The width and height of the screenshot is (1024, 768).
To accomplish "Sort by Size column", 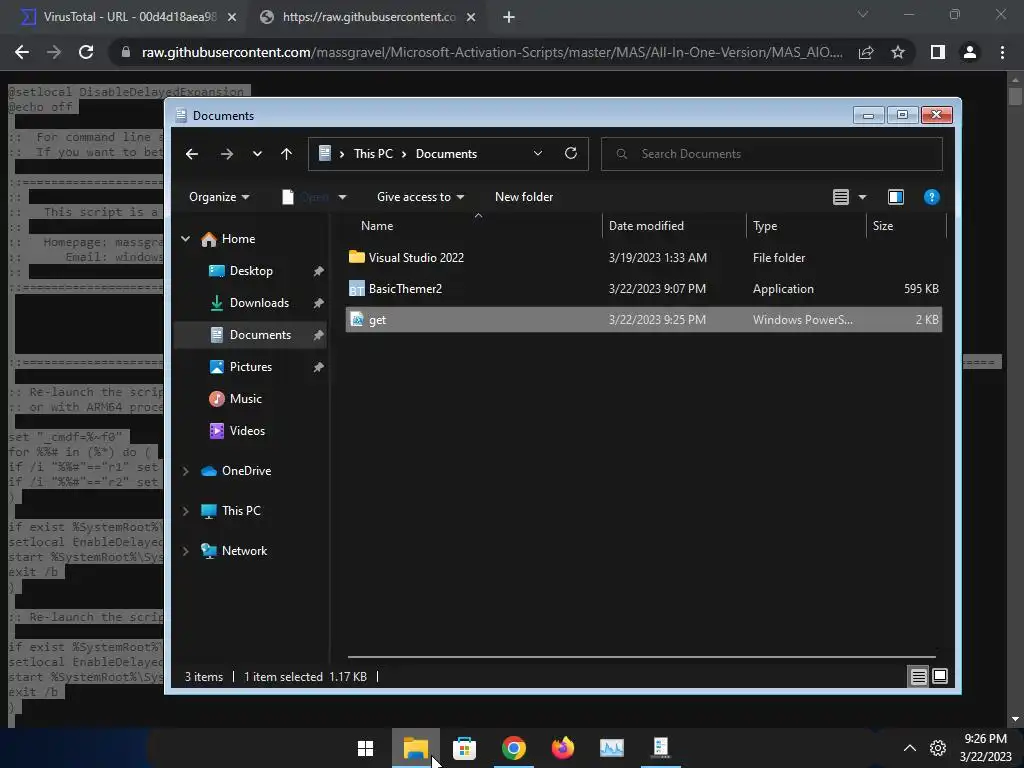I will pyautogui.click(x=882, y=226).
